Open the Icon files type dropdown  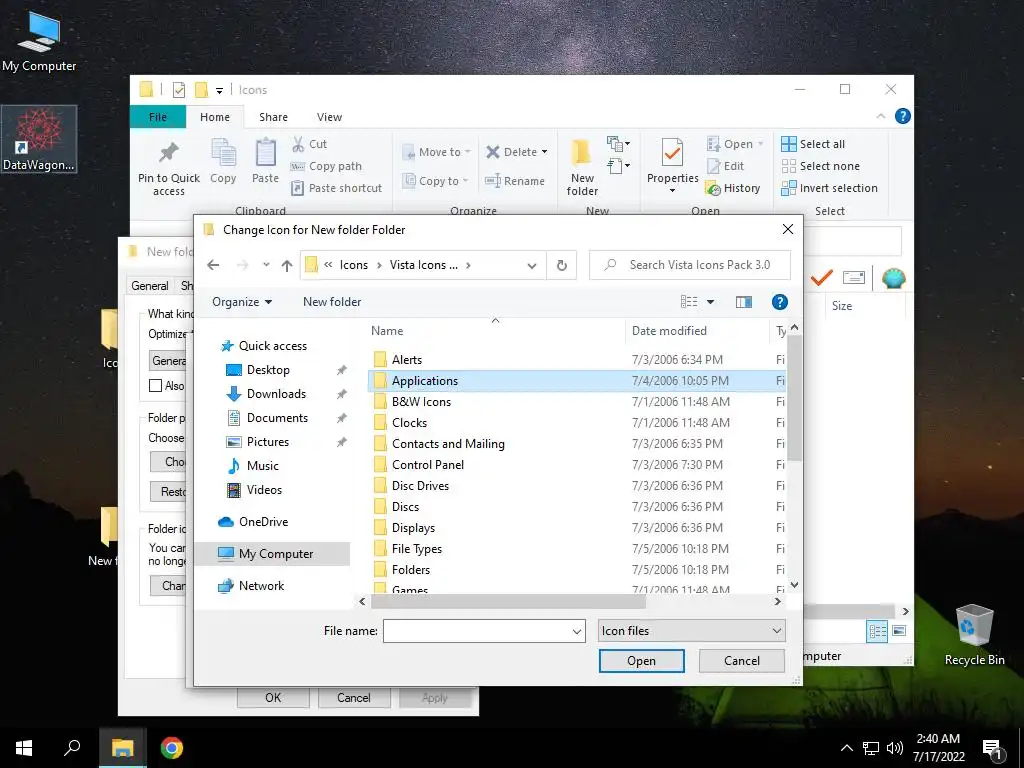(692, 631)
